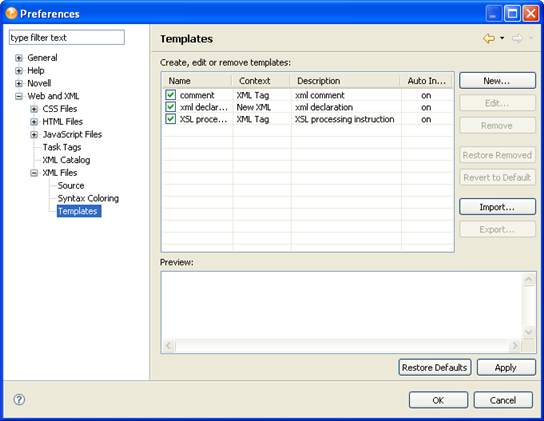Viewport: 544px width, 421px height.
Task: Click the Restore Defaults button
Action: tap(435, 368)
